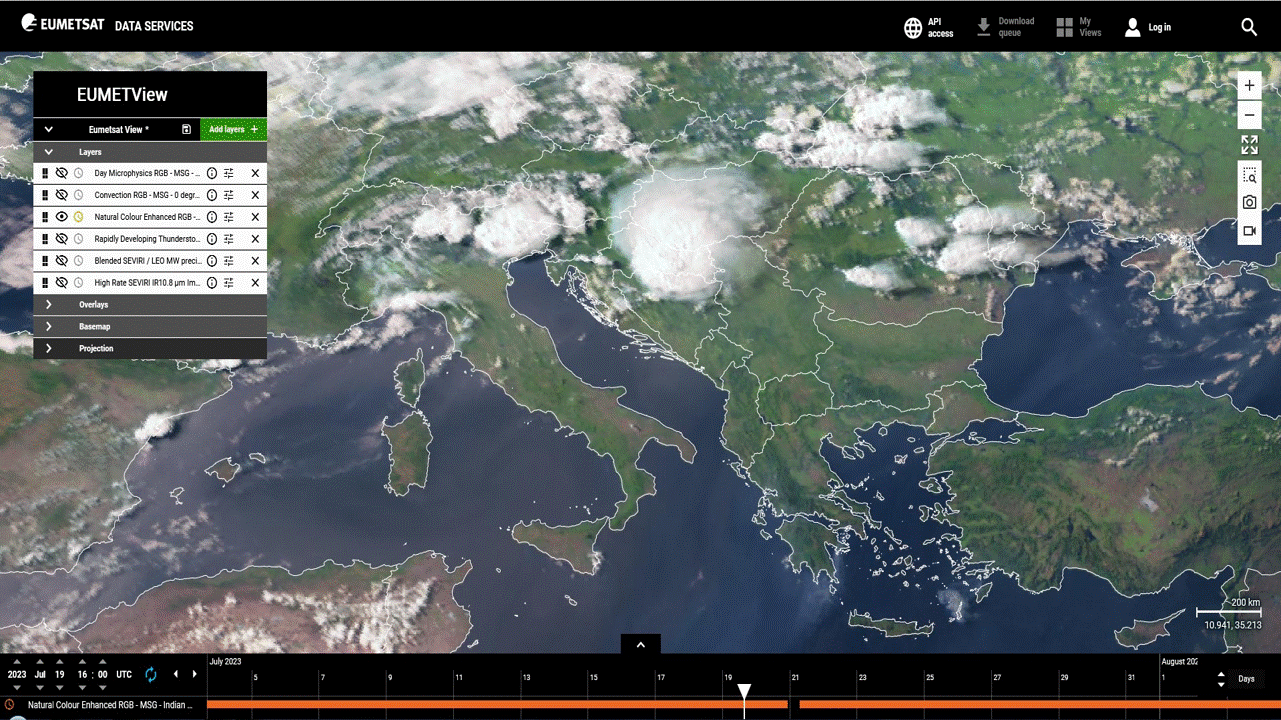Toggle fullscreen map view
The height and width of the screenshot is (720, 1281).
coord(1249,146)
